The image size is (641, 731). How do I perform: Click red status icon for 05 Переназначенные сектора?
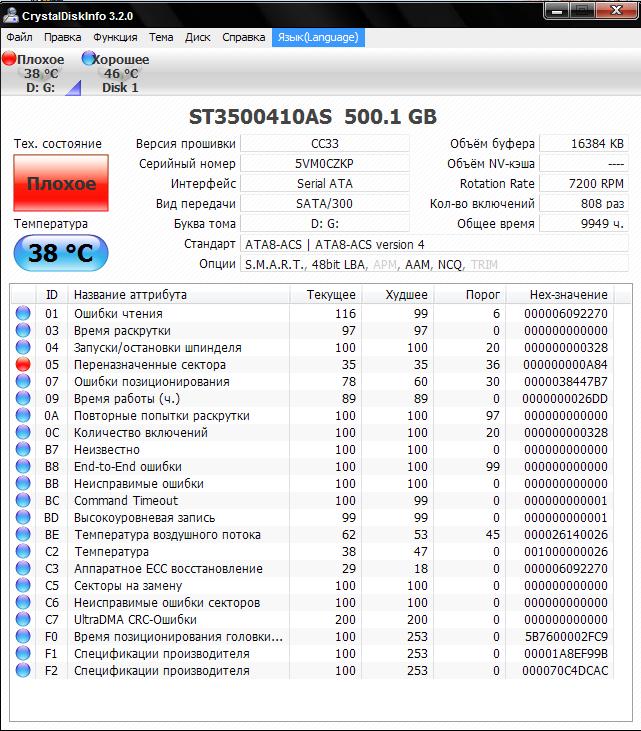(23, 364)
